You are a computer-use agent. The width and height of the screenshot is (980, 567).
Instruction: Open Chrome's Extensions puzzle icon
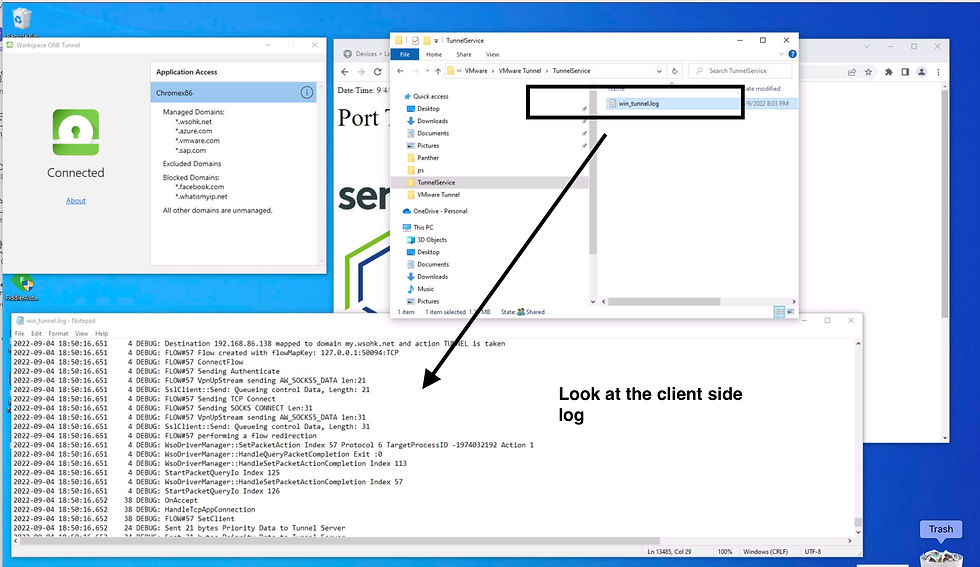coord(889,72)
